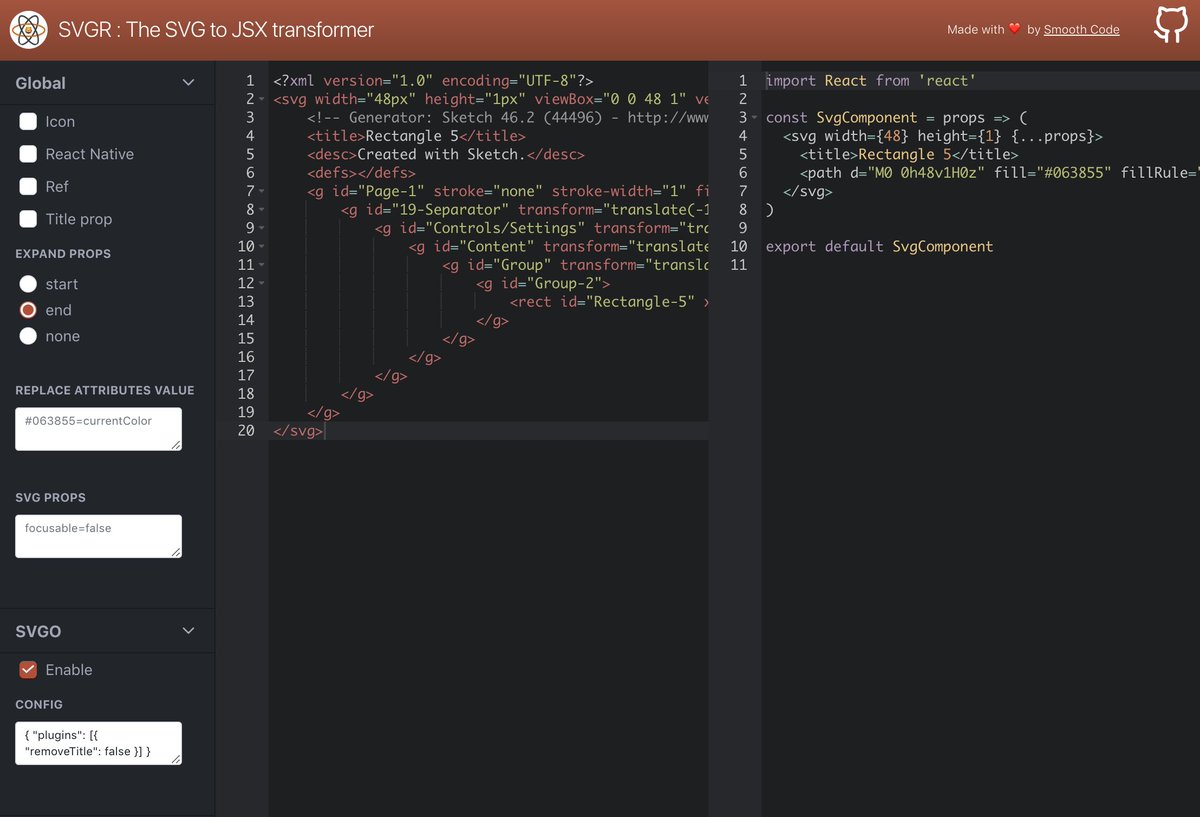This screenshot has width=1200, height=817.
Task: Click the rect id="Rectangle-5" line
Action: (609, 301)
